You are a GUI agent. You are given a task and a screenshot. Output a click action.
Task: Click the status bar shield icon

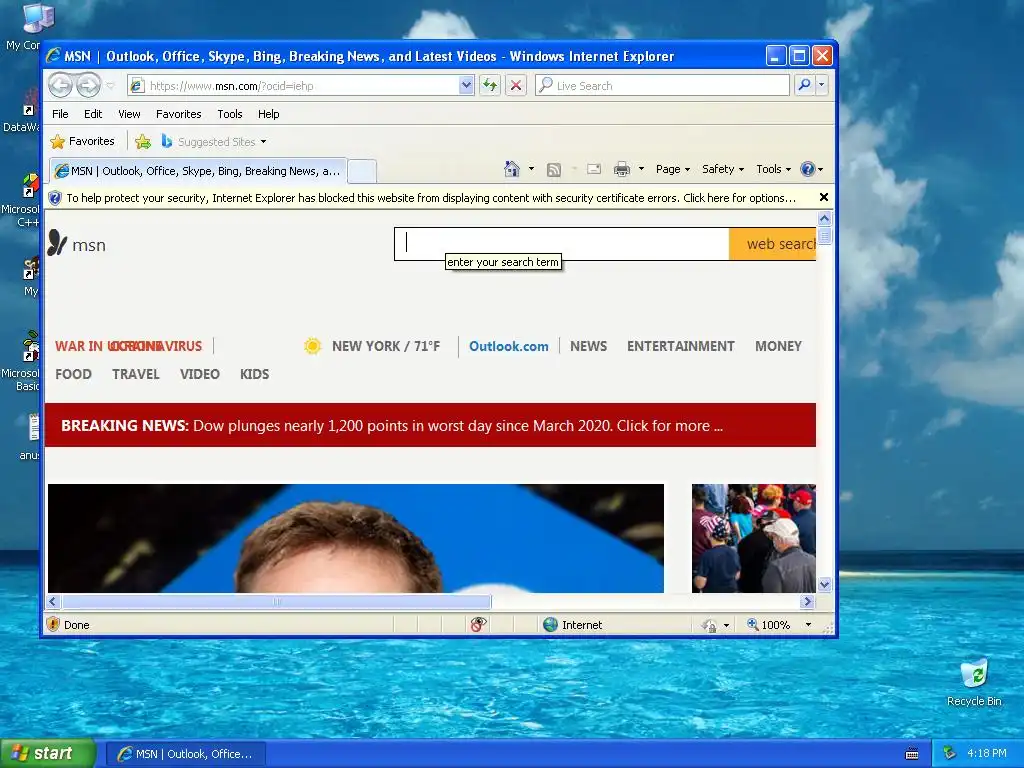(54, 624)
